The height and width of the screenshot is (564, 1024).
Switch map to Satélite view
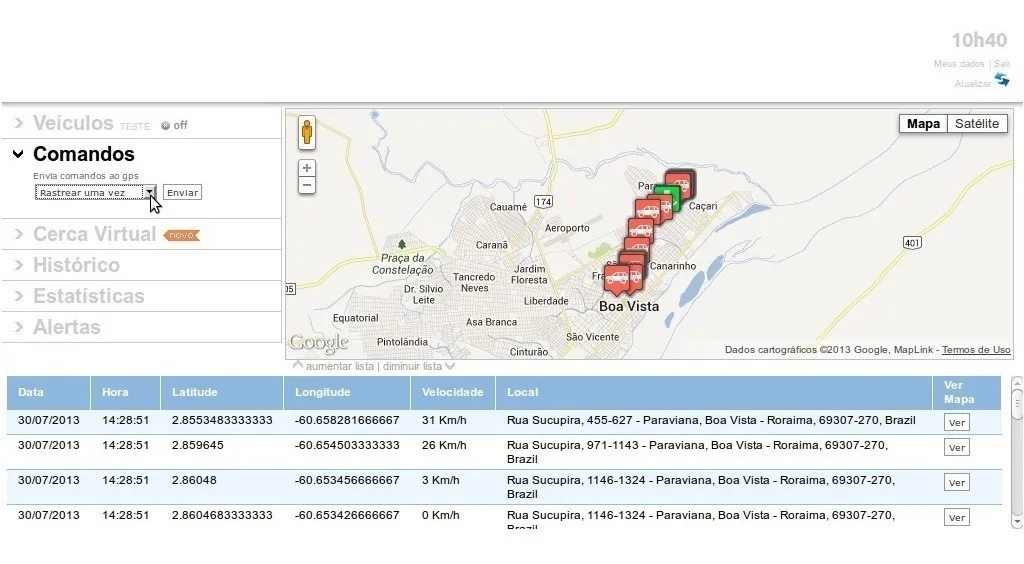[977, 123]
